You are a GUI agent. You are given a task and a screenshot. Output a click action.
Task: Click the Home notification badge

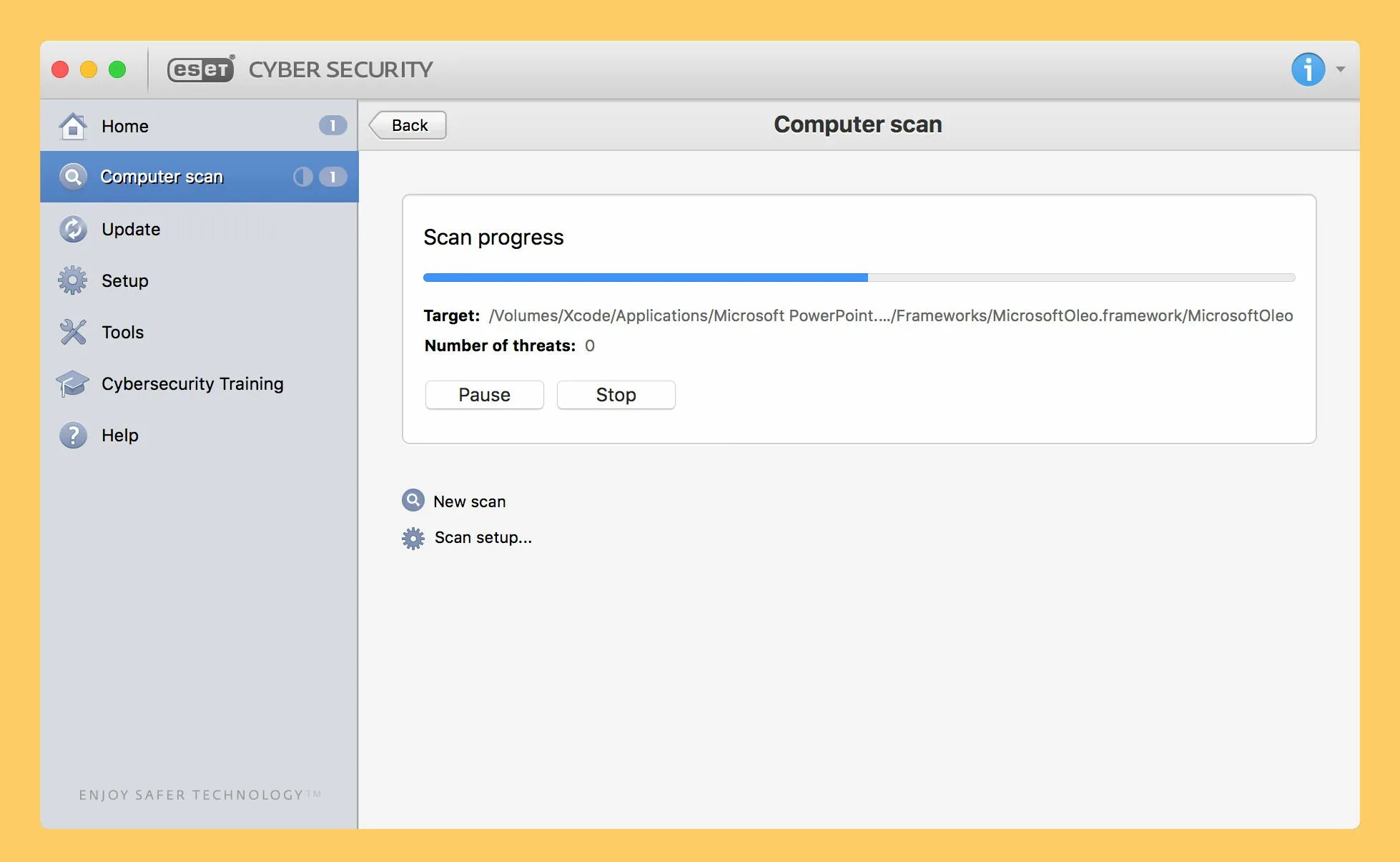click(x=332, y=126)
